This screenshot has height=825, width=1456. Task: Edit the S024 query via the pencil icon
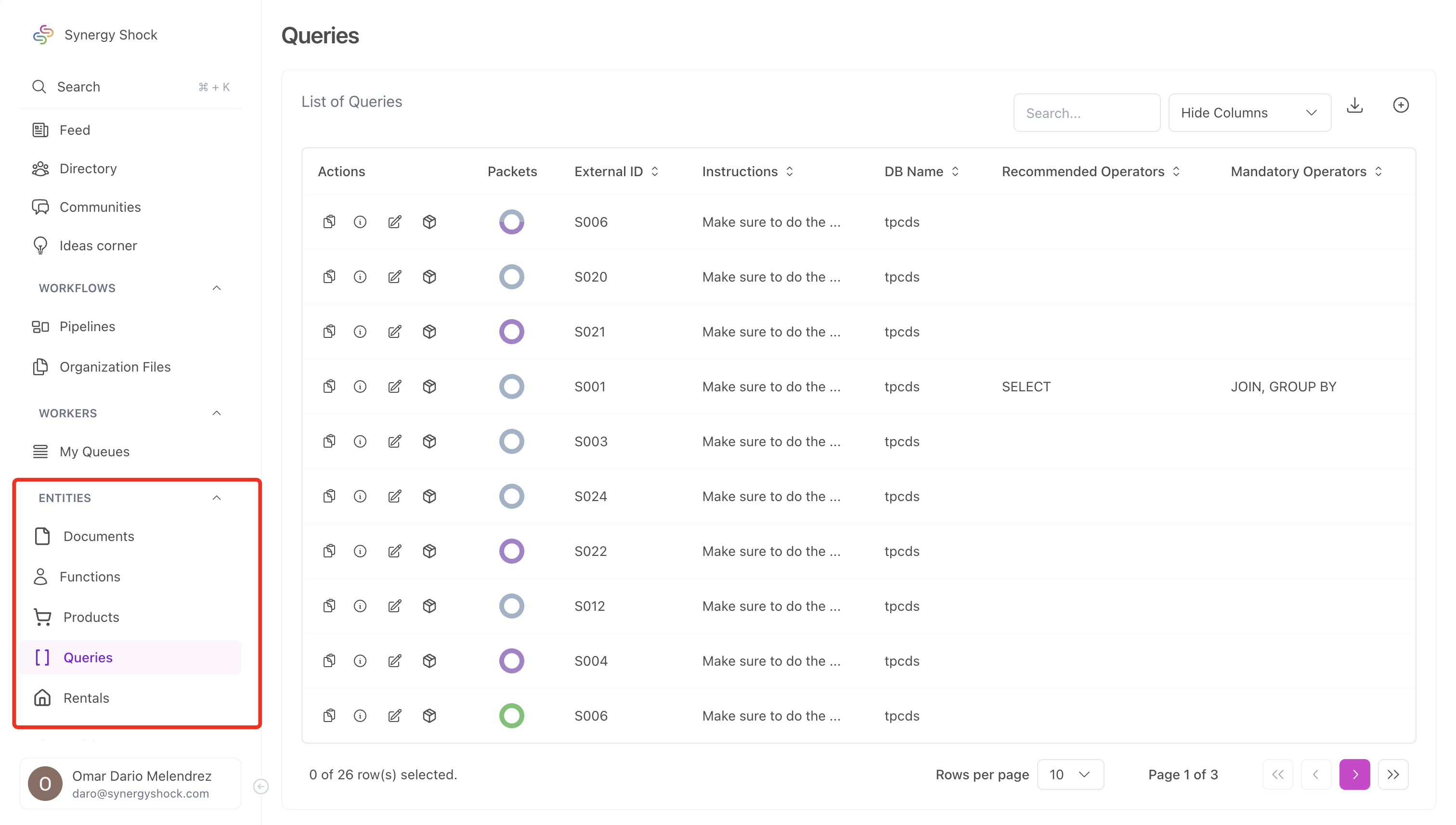point(394,496)
